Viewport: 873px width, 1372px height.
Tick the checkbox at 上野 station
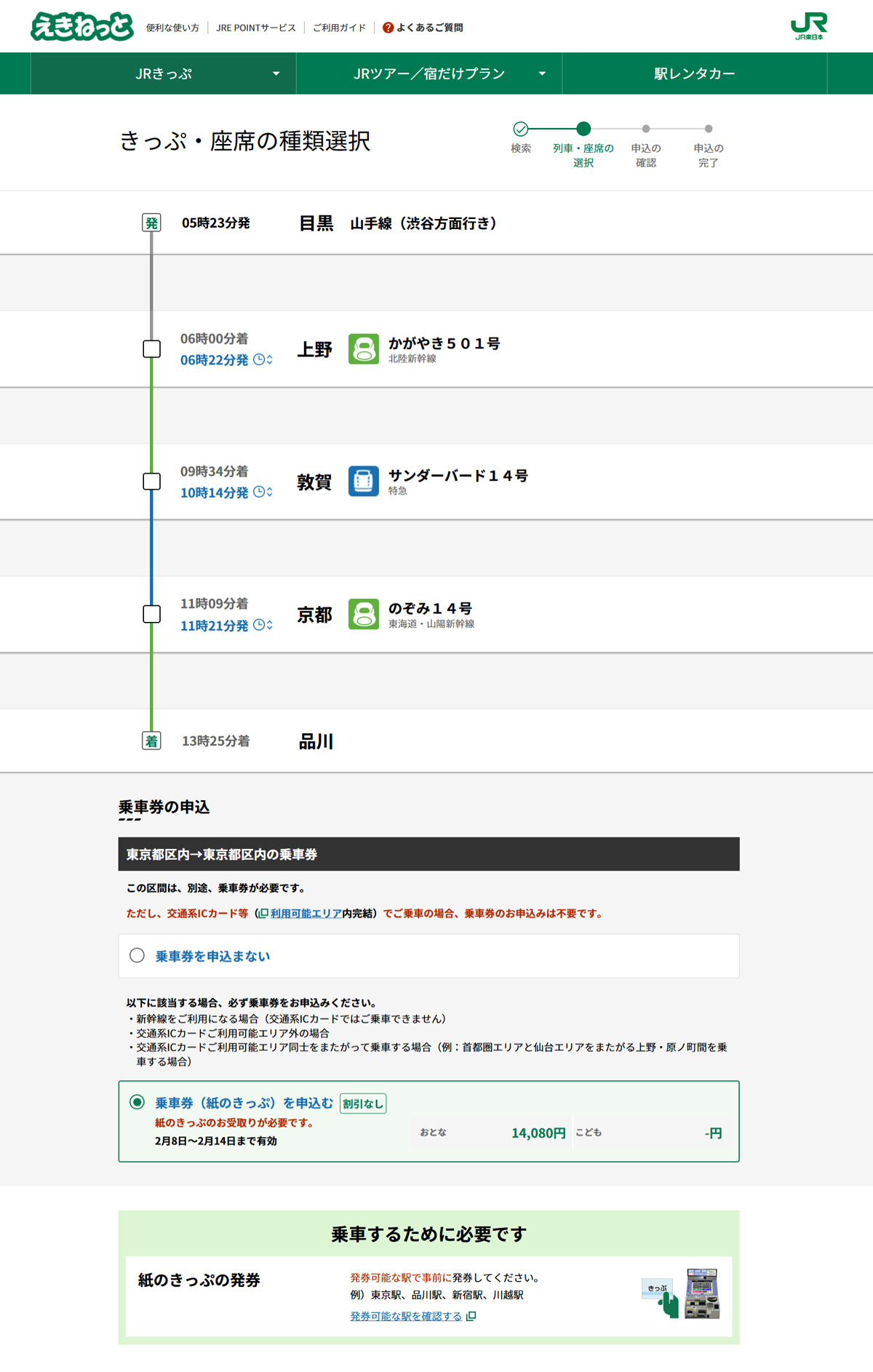[151, 349]
